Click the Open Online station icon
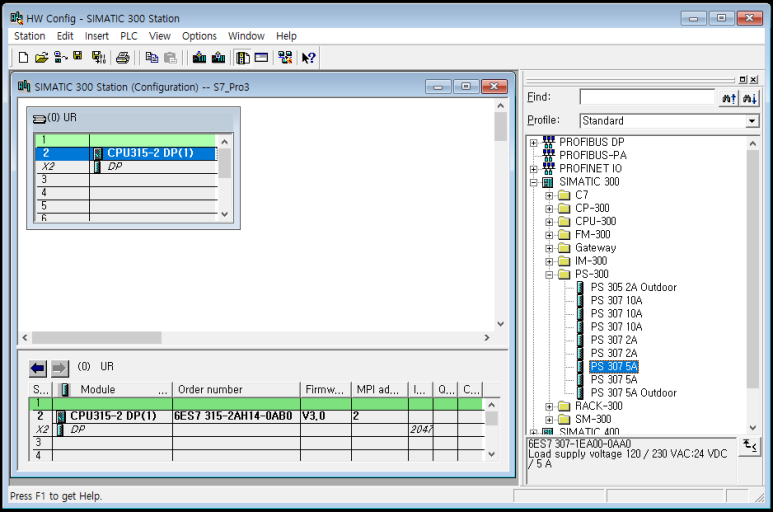 click(x=60, y=58)
